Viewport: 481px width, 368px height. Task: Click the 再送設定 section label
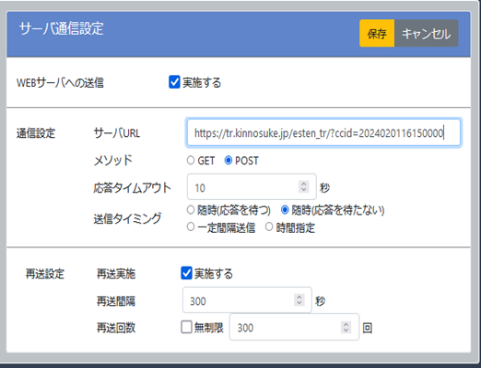click(x=45, y=274)
